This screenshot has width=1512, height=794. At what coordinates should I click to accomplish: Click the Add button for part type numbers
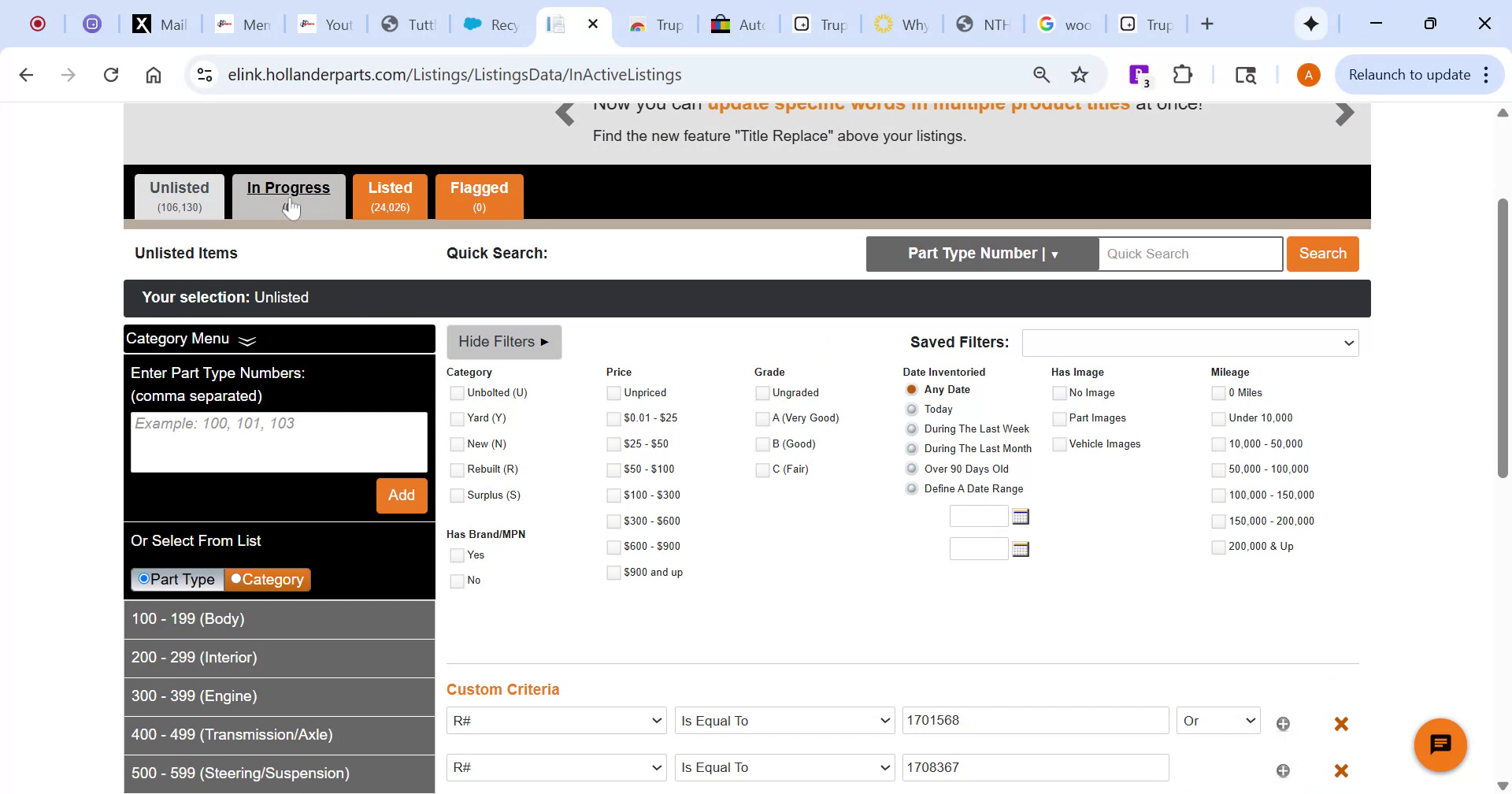pos(402,495)
